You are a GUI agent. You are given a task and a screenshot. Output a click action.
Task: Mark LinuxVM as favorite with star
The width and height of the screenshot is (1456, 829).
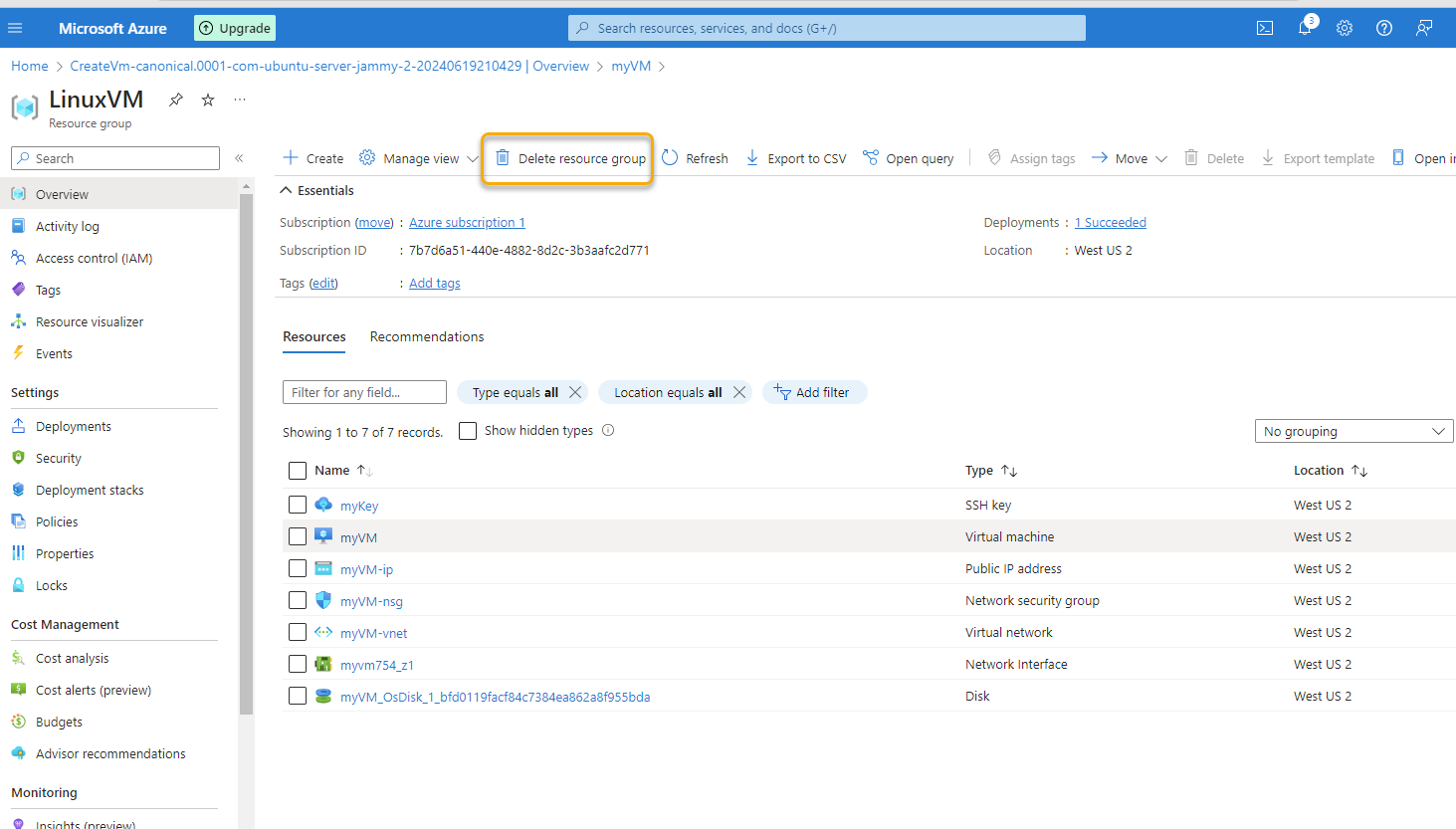208,100
